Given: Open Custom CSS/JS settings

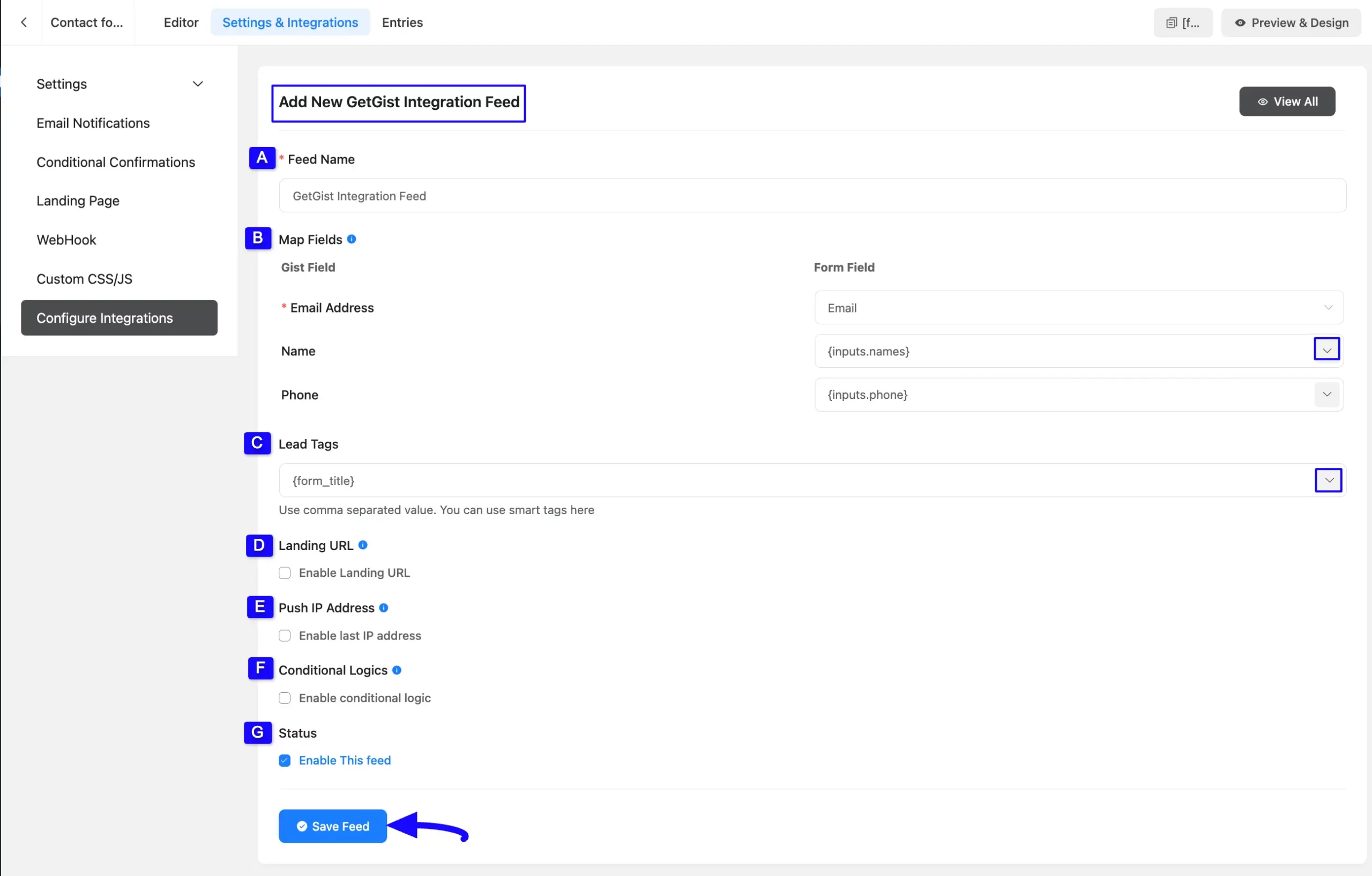Looking at the screenshot, I should point(84,279).
